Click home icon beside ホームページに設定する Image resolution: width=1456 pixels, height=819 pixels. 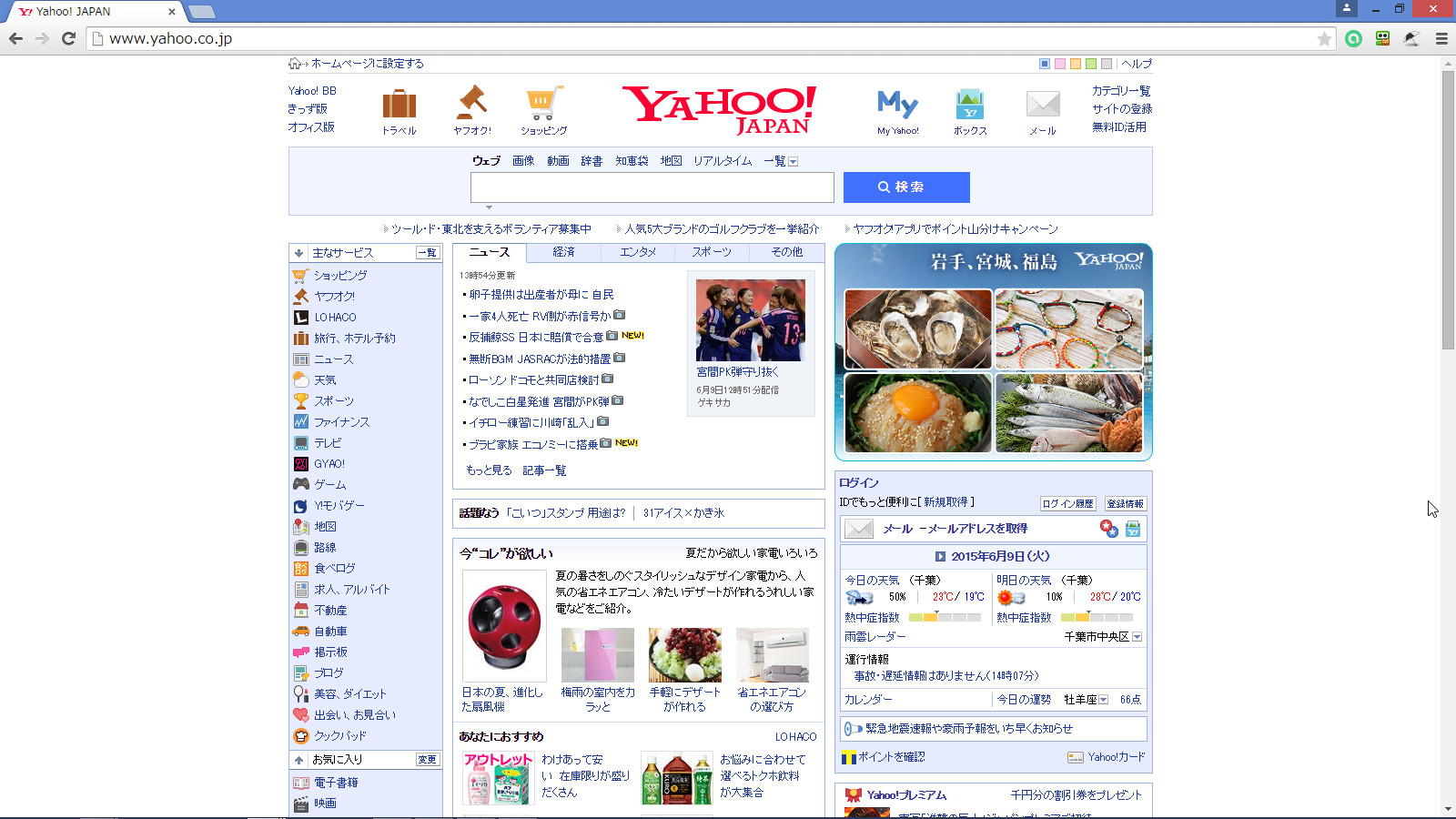coord(295,64)
